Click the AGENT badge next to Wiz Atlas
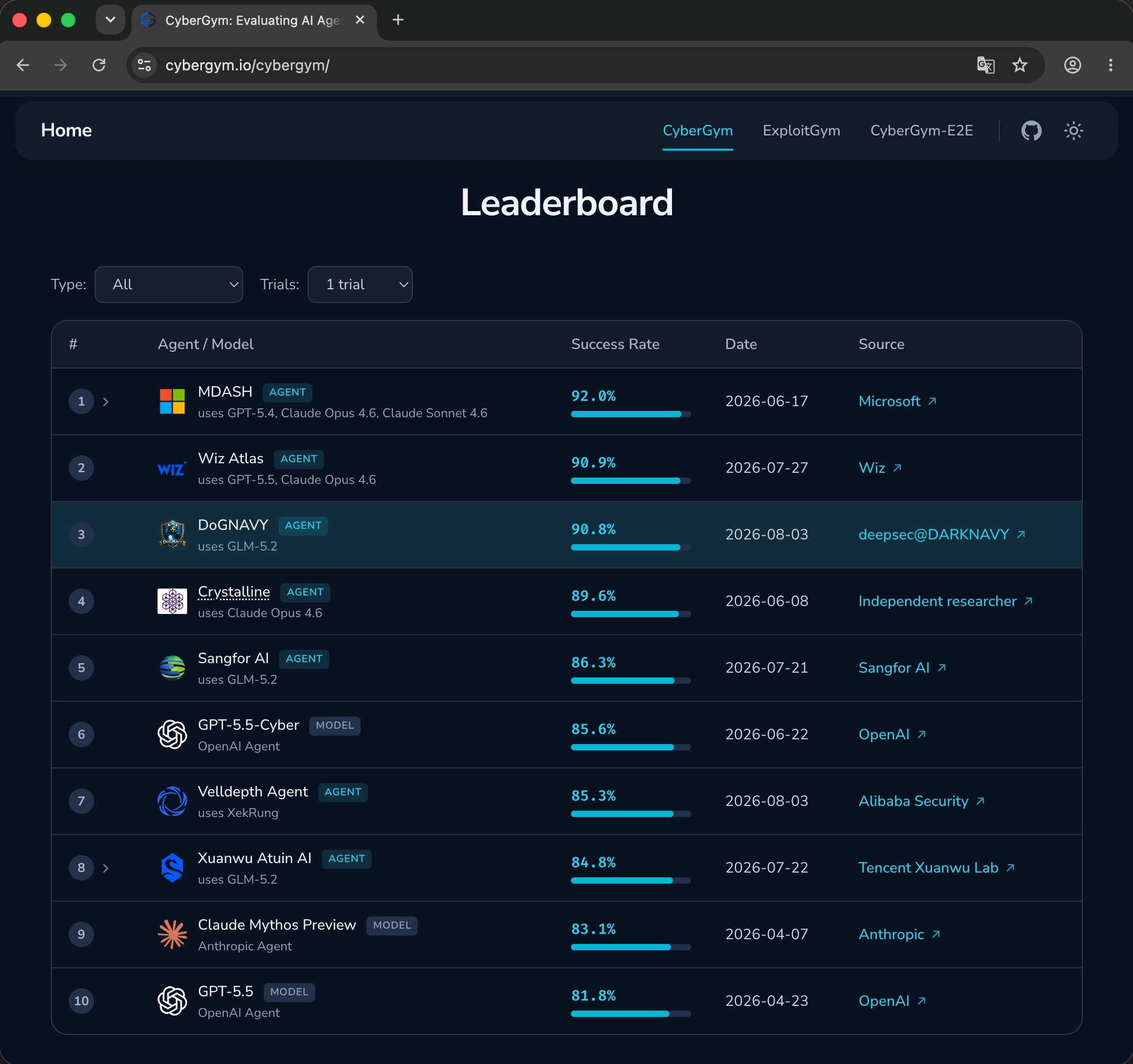Viewport: 1133px width, 1064px height. pyautogui.click(x=299, y=459)
